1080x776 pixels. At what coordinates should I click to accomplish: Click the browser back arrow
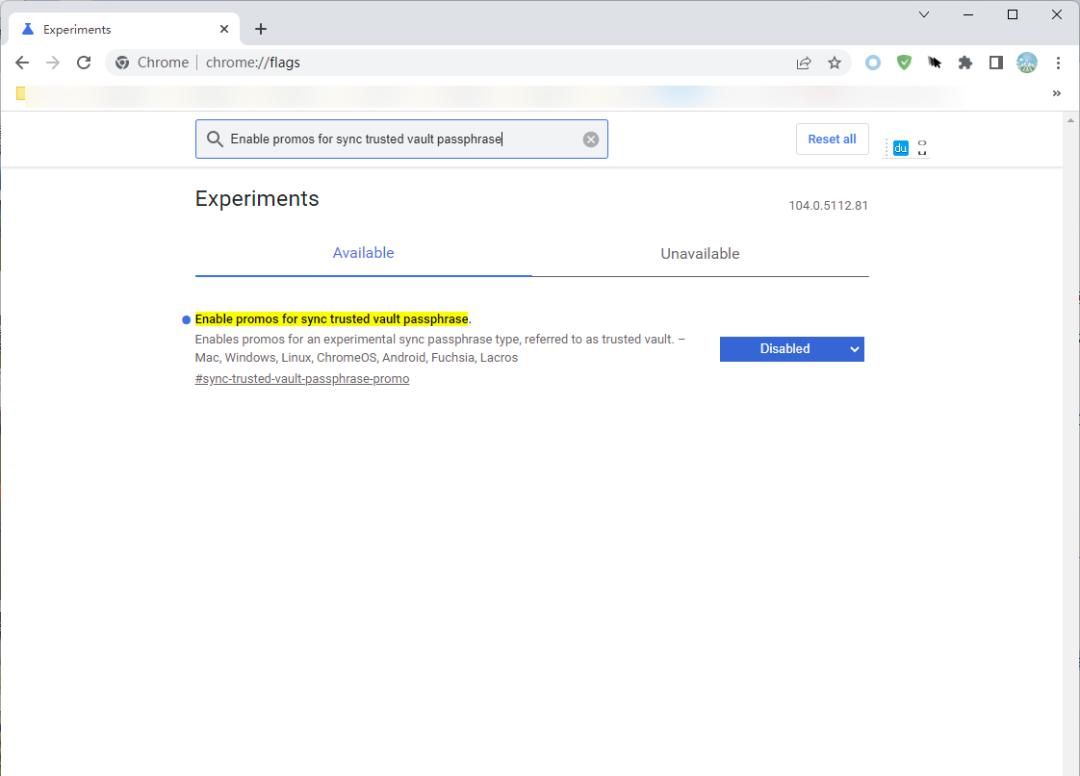pyautogui.click(x=22, y=62)
